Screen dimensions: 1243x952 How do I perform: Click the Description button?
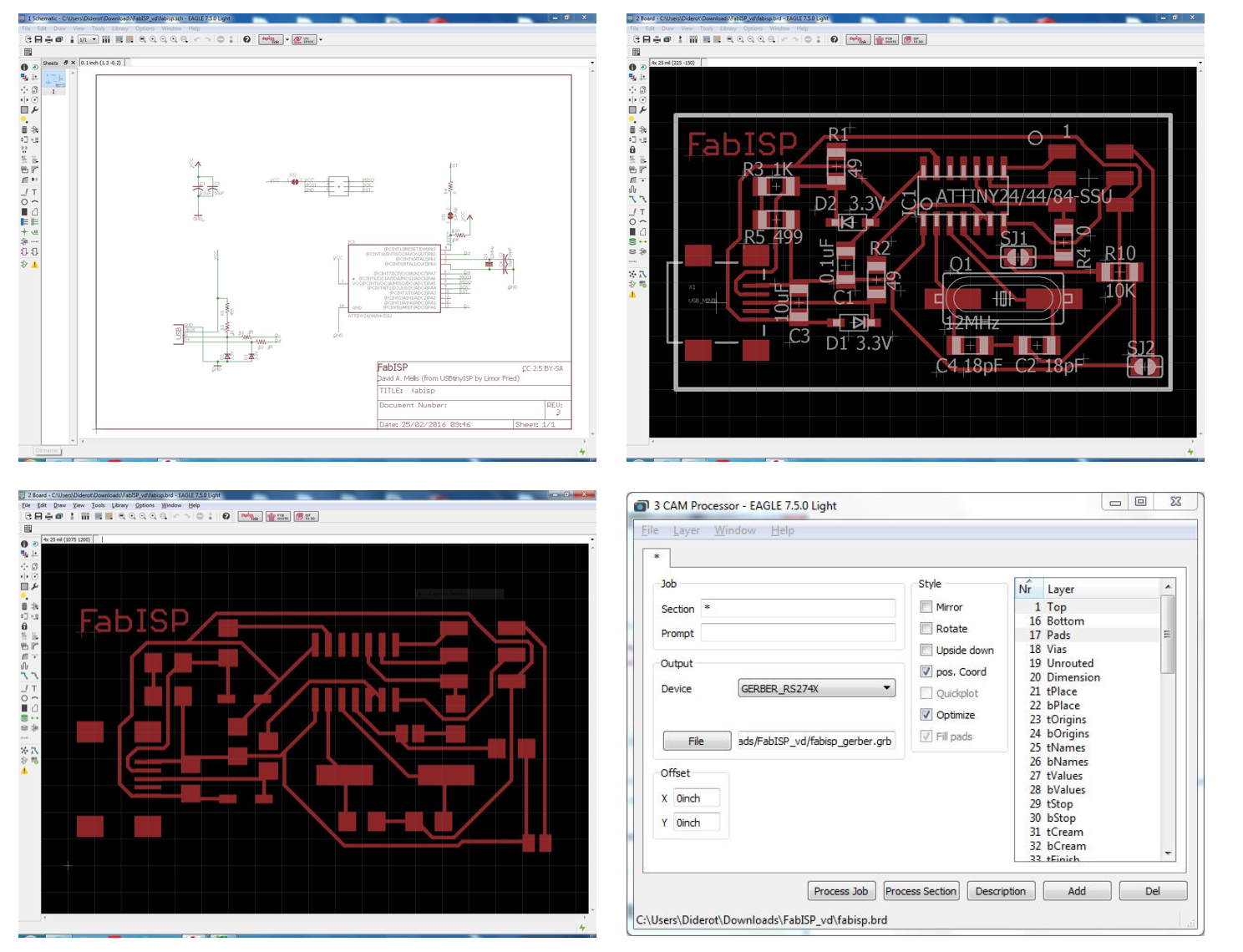click(x=1001, y=891)
